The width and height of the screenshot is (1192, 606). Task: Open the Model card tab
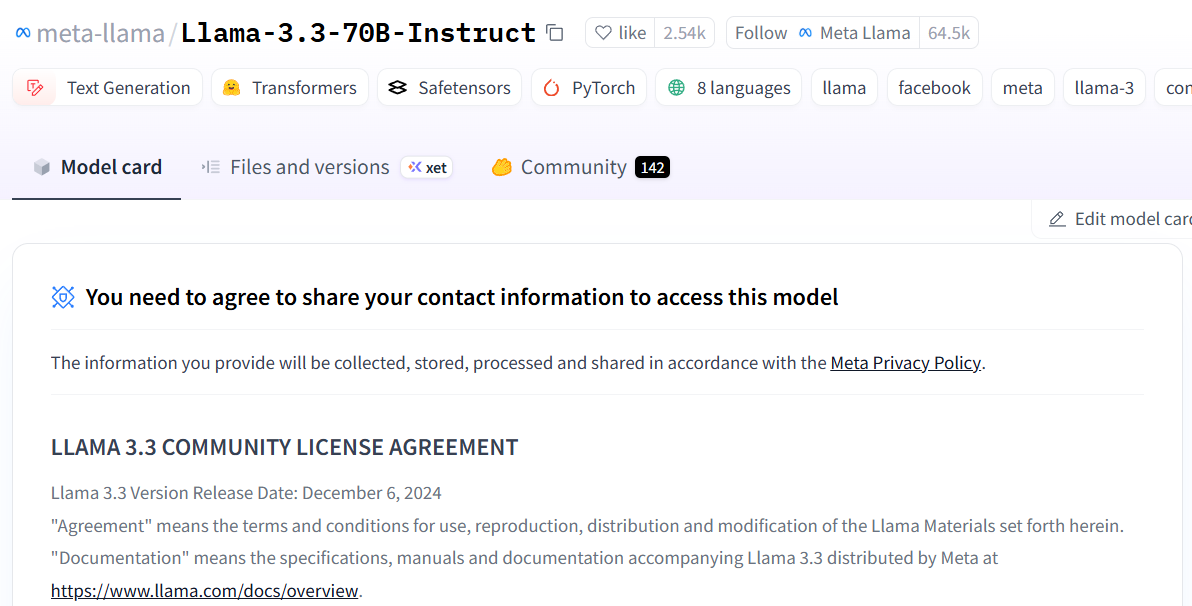coord(97,167)
